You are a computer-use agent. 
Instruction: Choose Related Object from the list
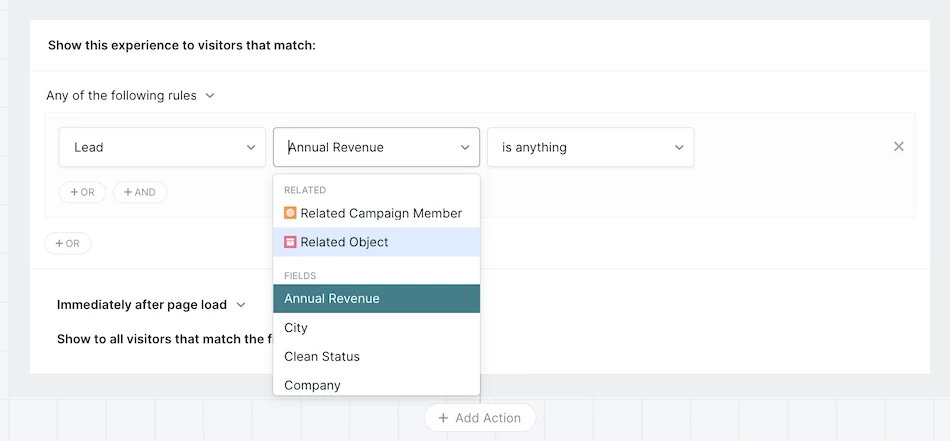(x=376, y=242)
